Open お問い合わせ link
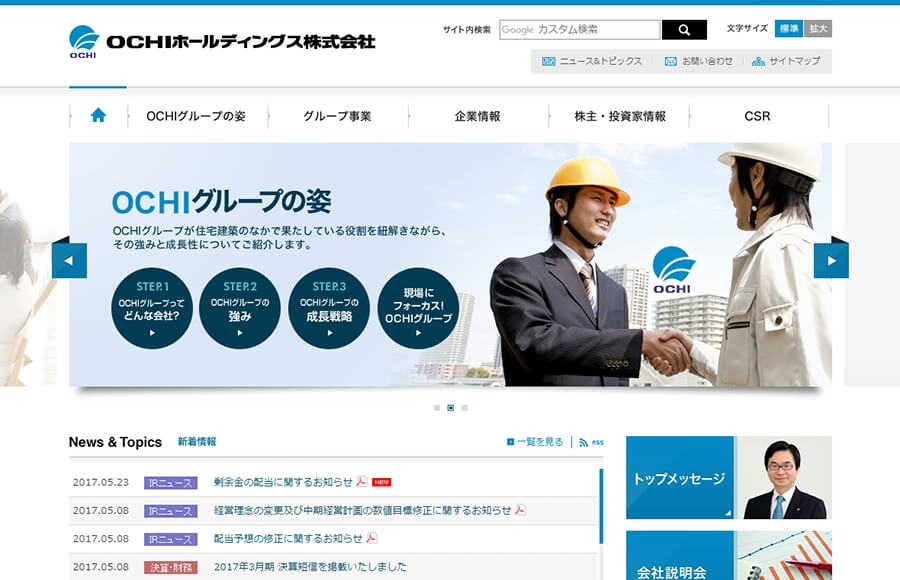 coord(707,61)
